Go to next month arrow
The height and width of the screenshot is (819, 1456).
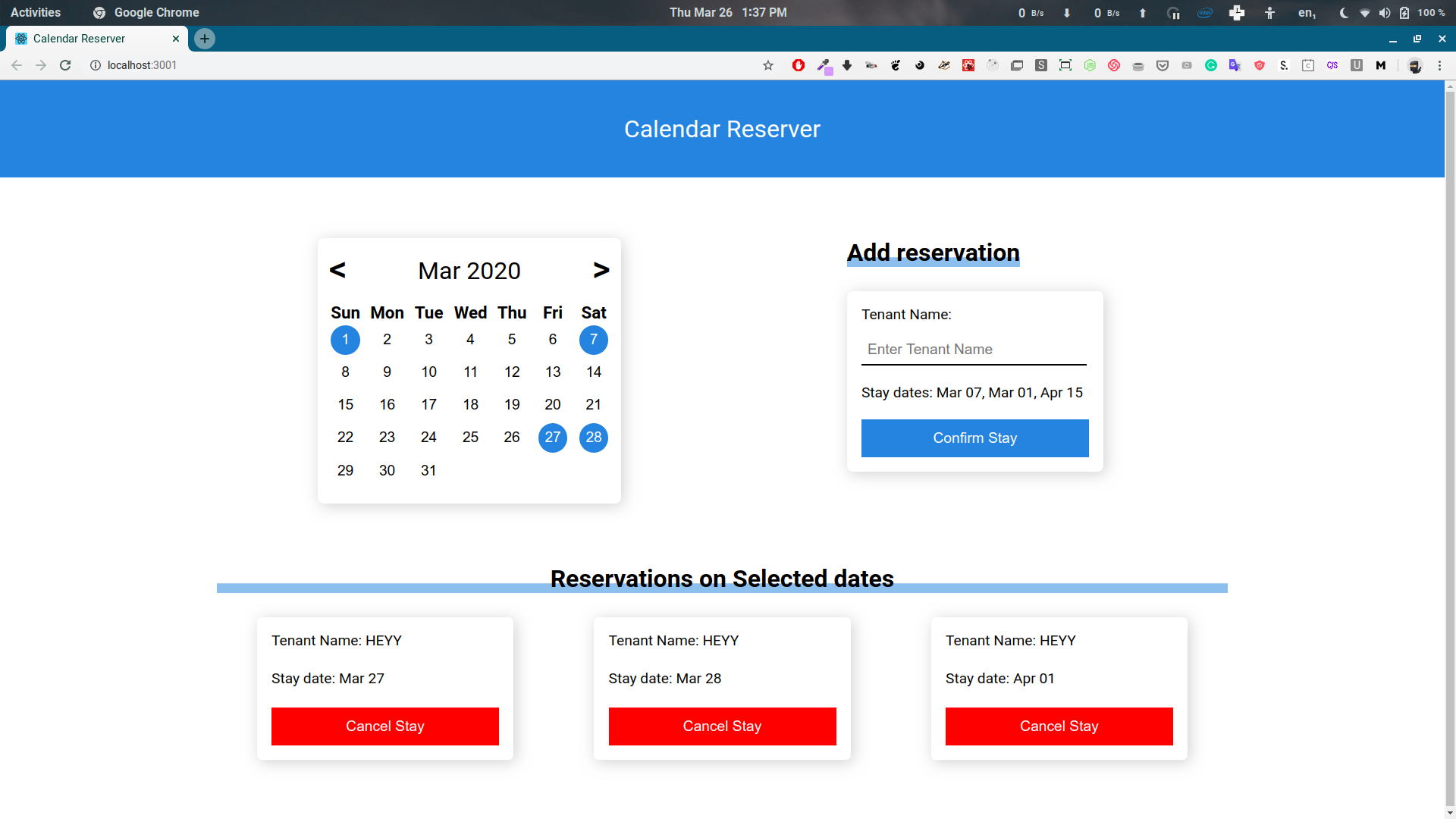pos(601,270)
